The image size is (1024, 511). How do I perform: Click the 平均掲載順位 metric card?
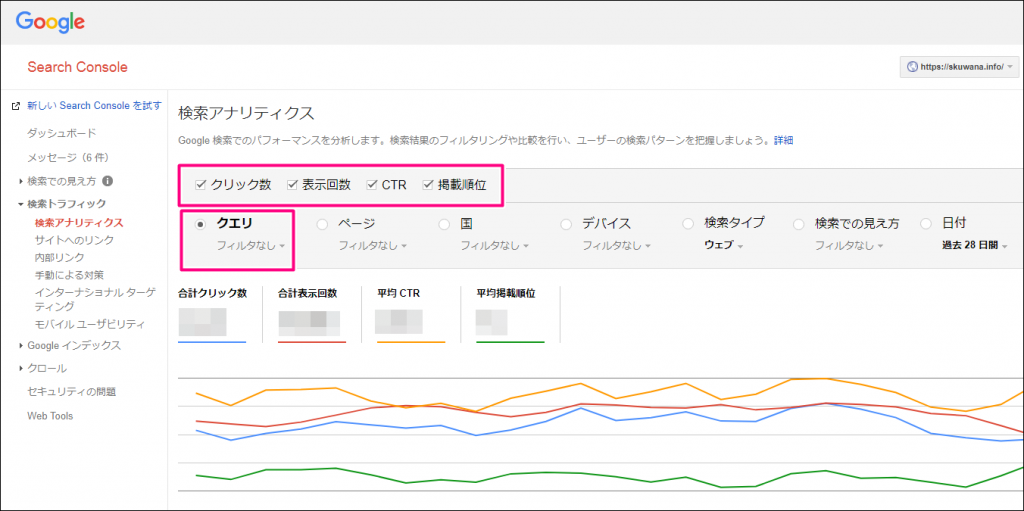[x=511, y=314]
